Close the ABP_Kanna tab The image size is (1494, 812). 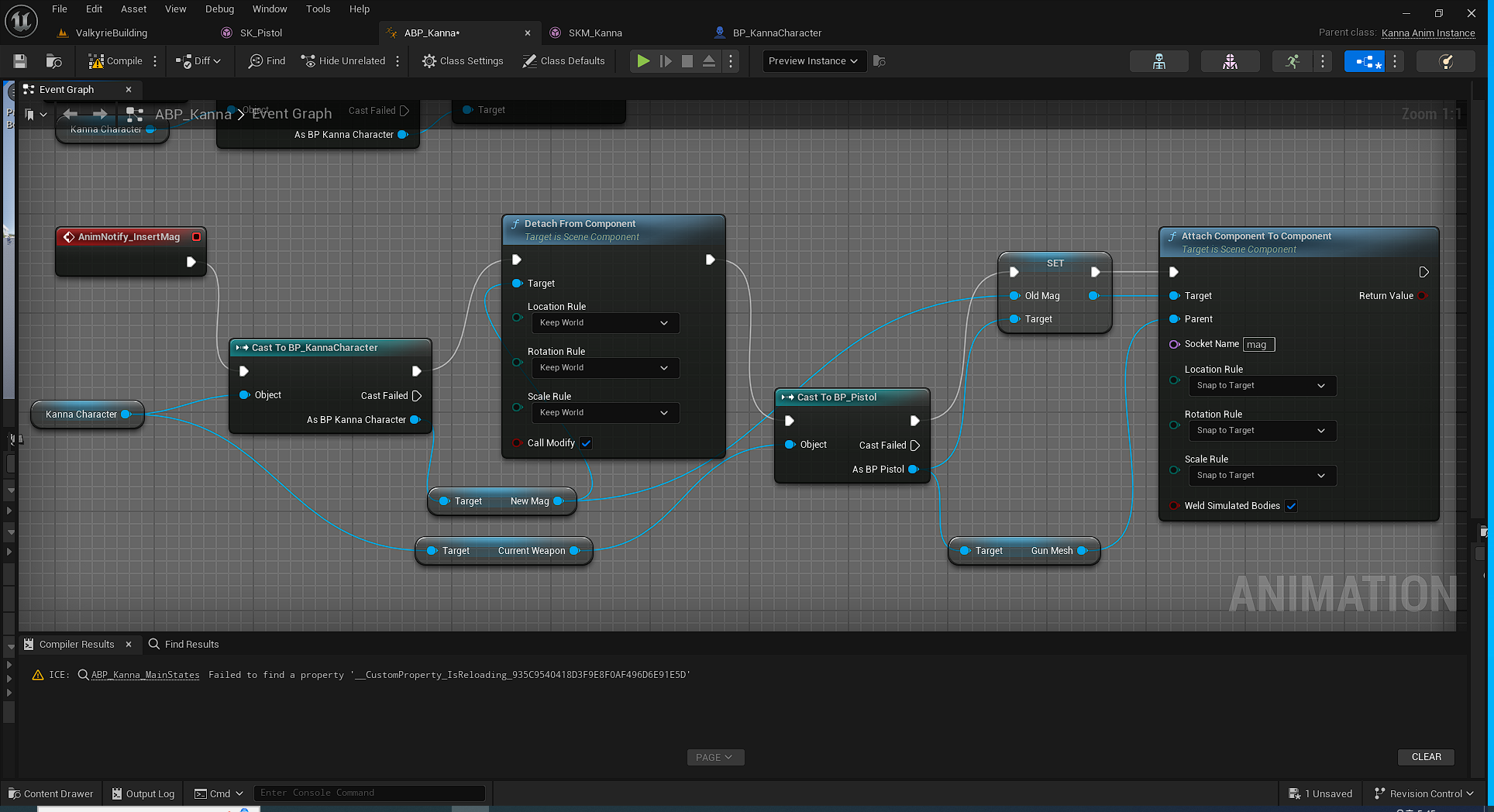(x=528, y=33)
